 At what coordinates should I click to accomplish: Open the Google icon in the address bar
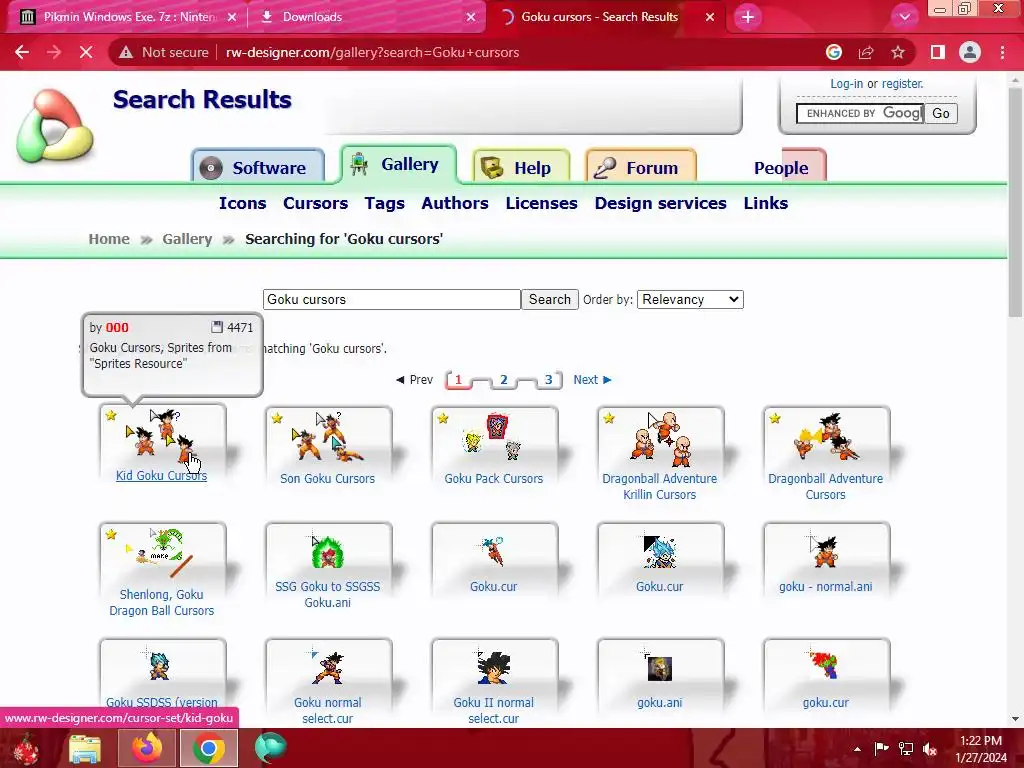click(x=833, y=52)
